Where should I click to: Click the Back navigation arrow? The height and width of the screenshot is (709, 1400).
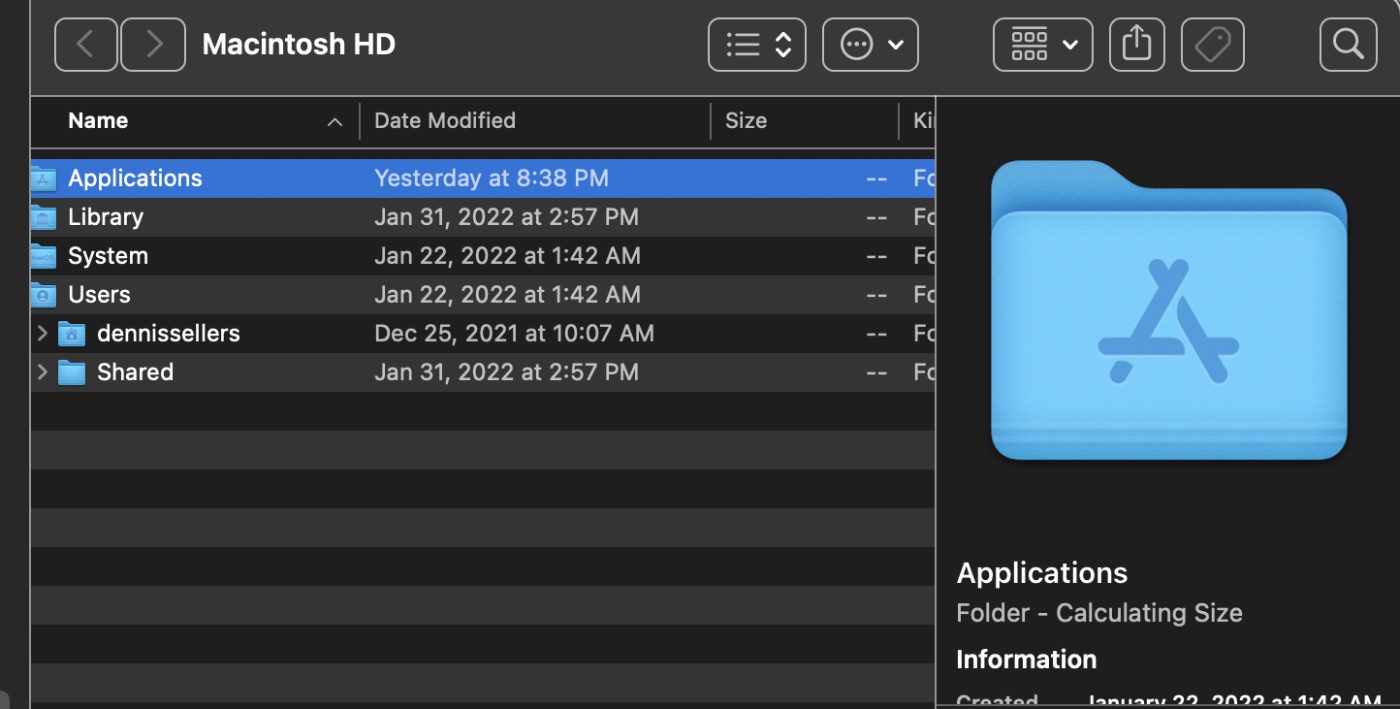[86, 45]
